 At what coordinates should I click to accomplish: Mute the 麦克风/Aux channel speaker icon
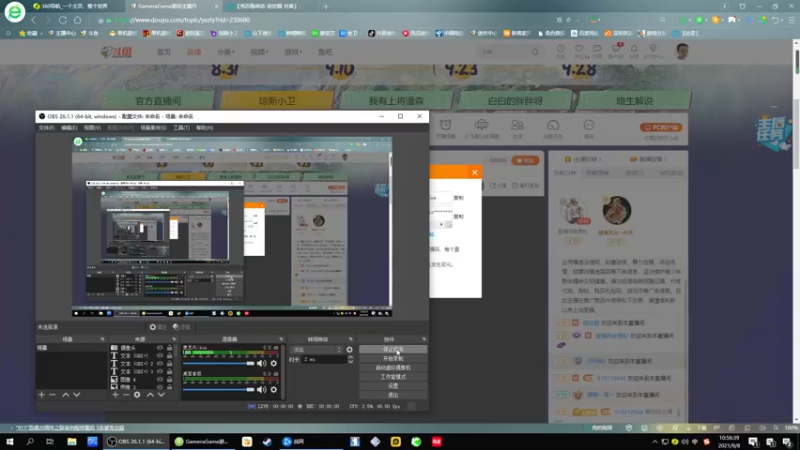pyautogui.click(x=262, y=363)
